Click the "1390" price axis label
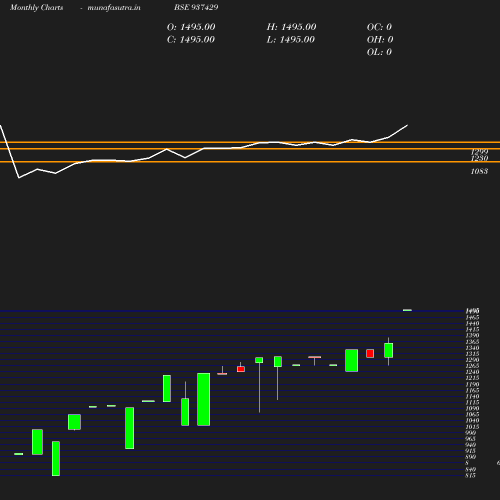Image resolution: width=500 pixels, height=500 pixels. pyautogui.click(x=473, y=335)
